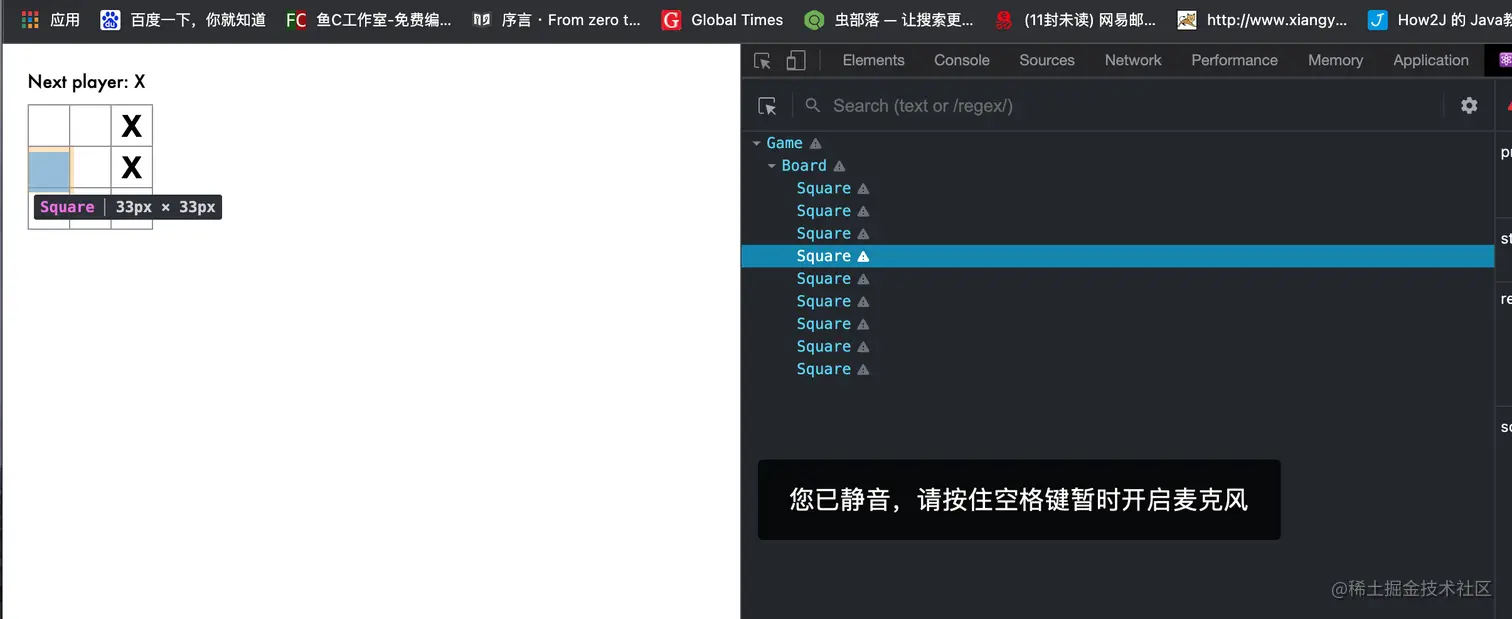Open the Performance tab
Screen dimensions: 1512x619
pos(1233,60)
